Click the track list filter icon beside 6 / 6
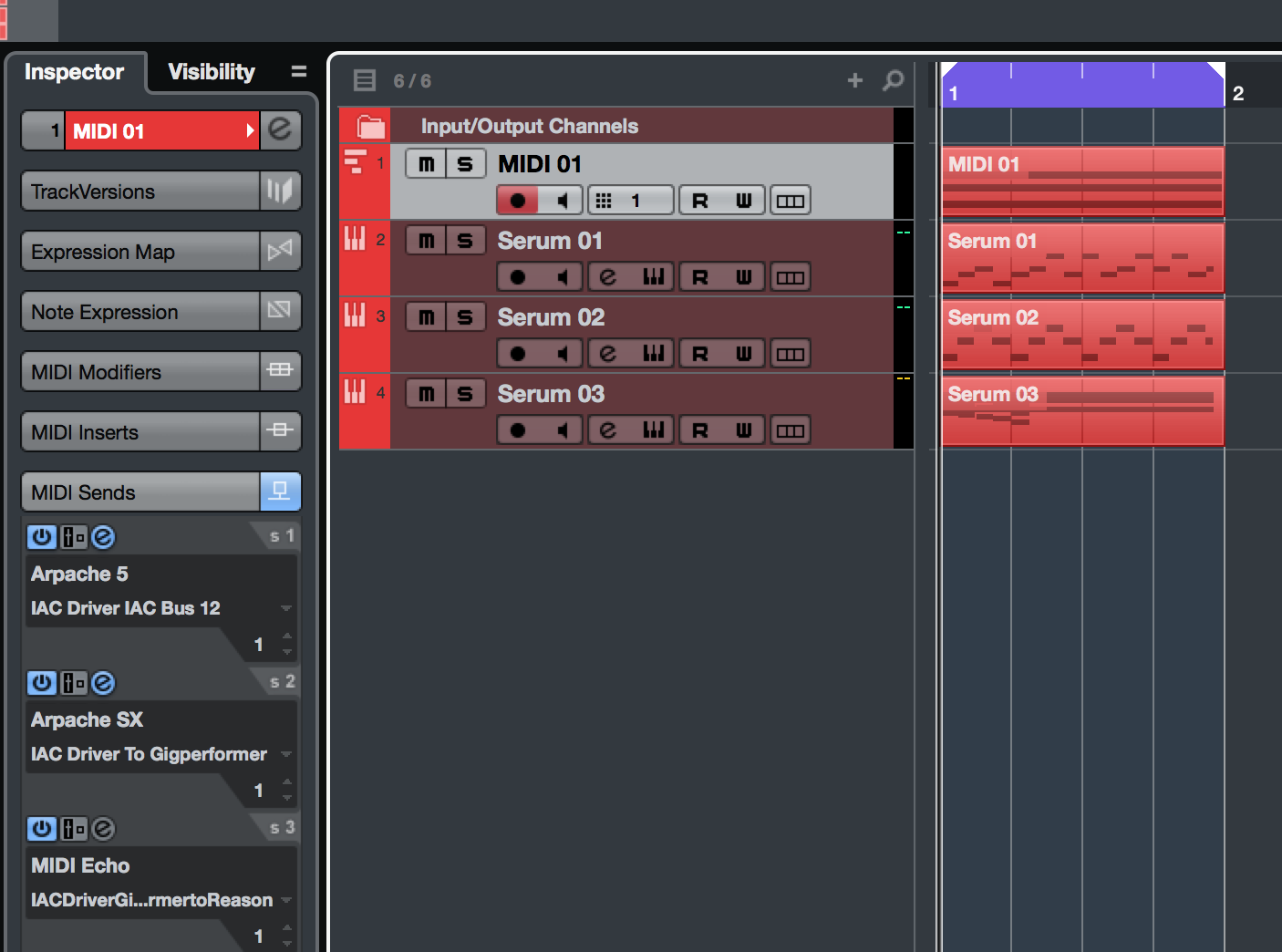The image size is (1282, 952). pos(365,80)
